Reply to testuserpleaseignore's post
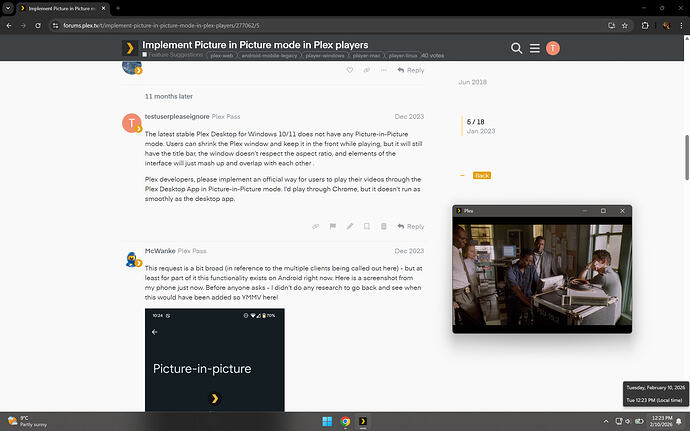Viewport: 690px width, 431px height. point(411,226)
